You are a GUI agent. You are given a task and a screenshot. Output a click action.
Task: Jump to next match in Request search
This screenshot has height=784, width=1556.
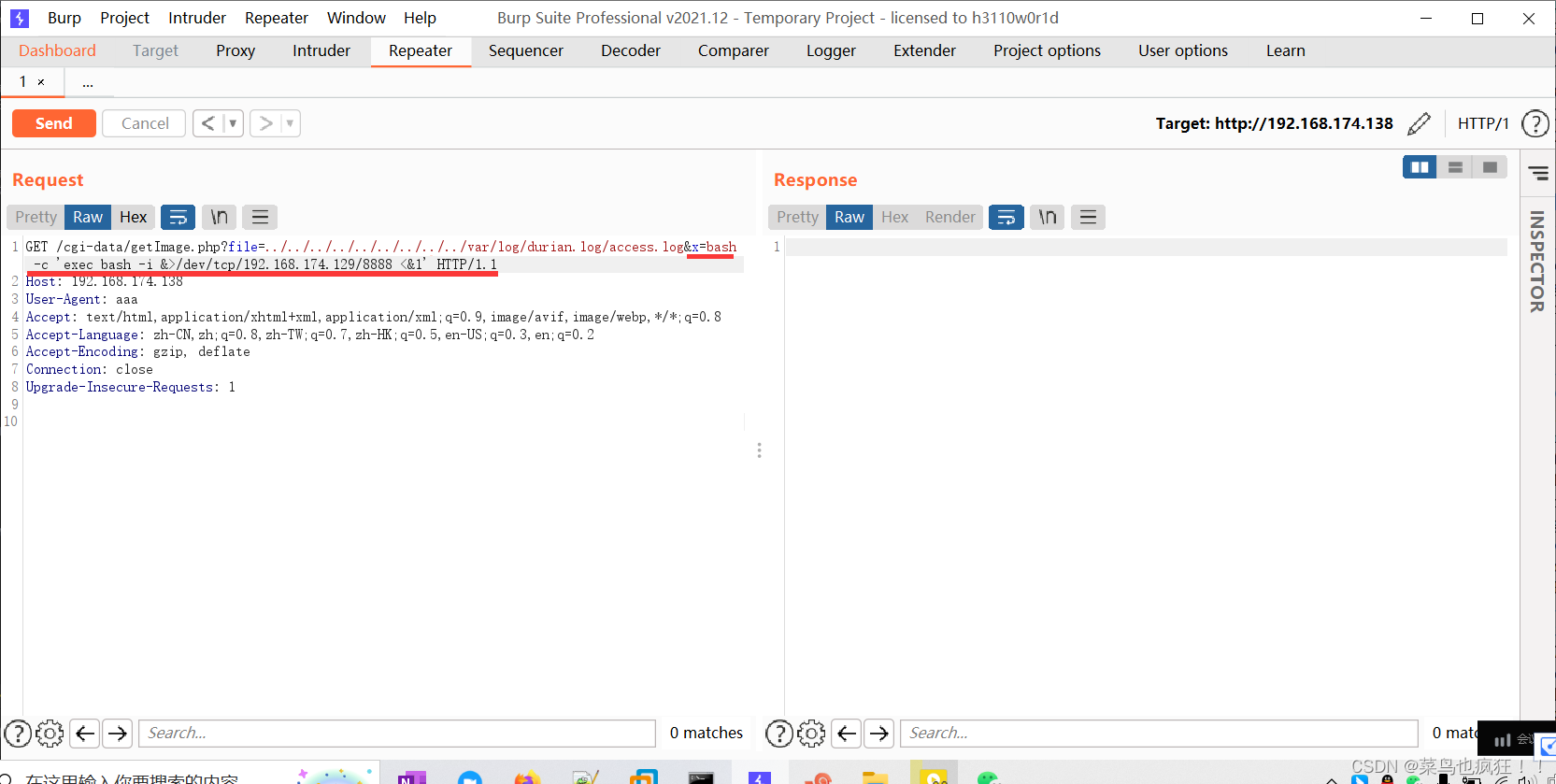click(117, 734)
